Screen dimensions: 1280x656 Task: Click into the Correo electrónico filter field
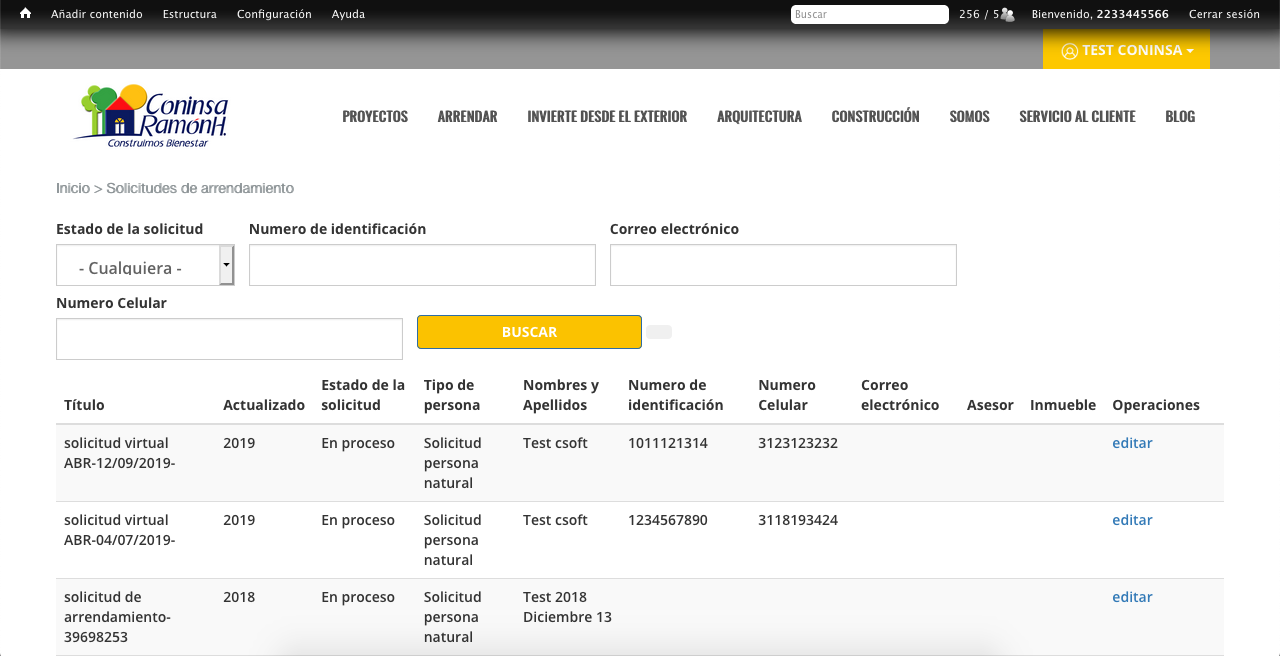pos(783,265)
